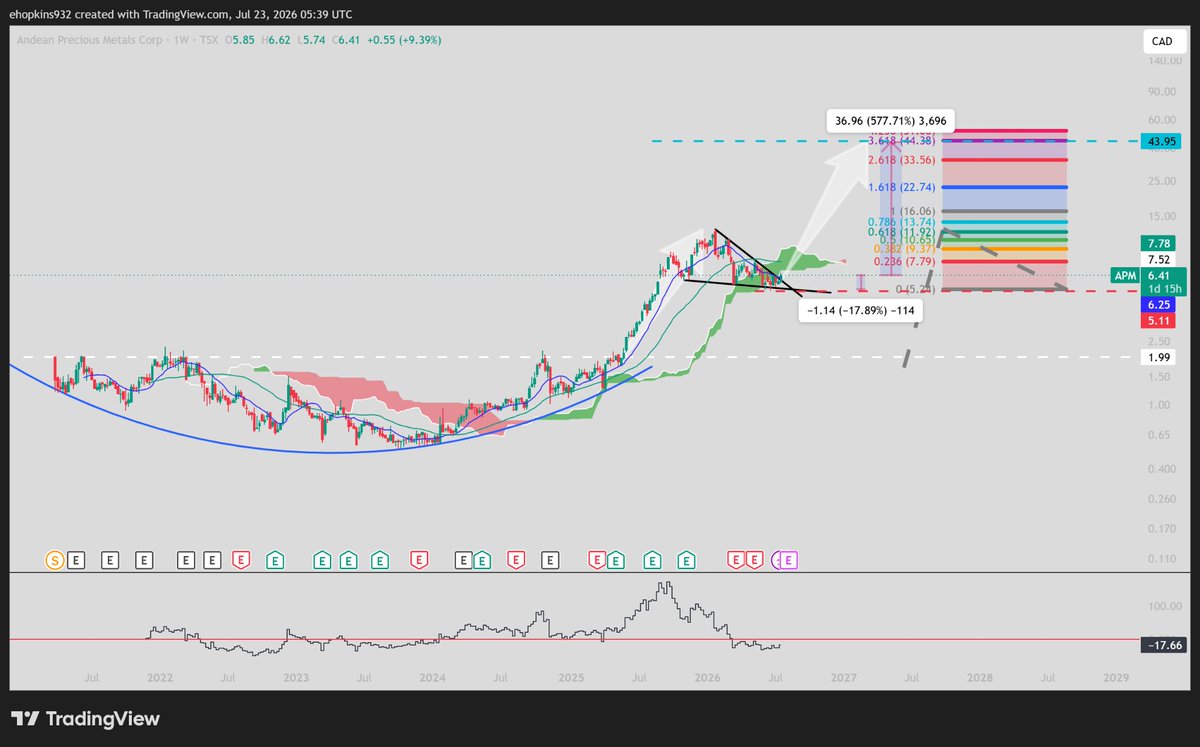Click the 0.260 price scale label

click(x=1162, y=497)
